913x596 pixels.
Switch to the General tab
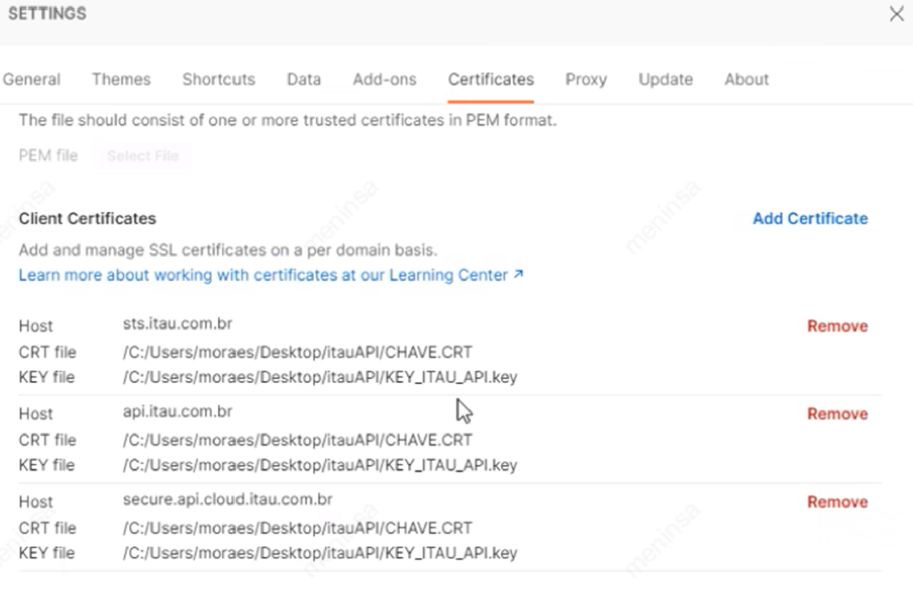pyautogui.click(x=32, y=79)
